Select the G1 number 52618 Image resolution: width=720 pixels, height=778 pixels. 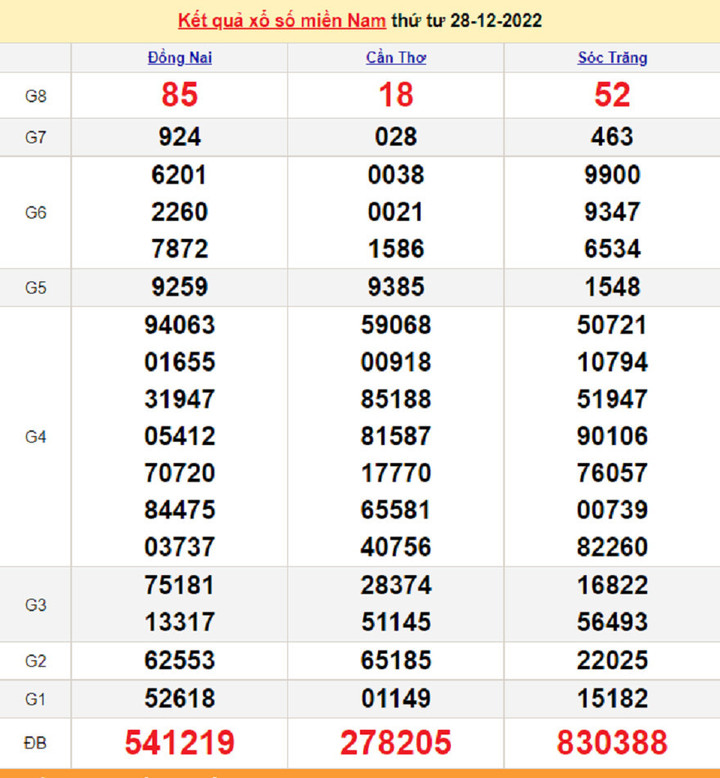(180, 698)
